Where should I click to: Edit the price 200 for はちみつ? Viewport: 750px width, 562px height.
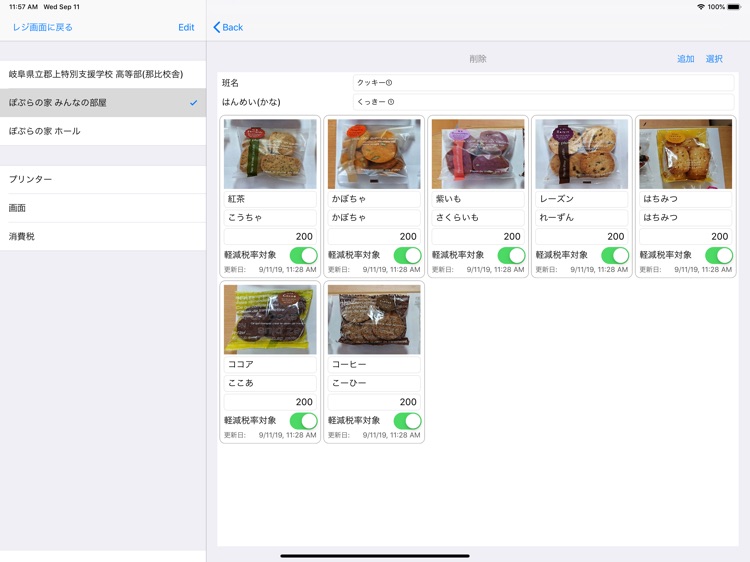pos(685,236)
